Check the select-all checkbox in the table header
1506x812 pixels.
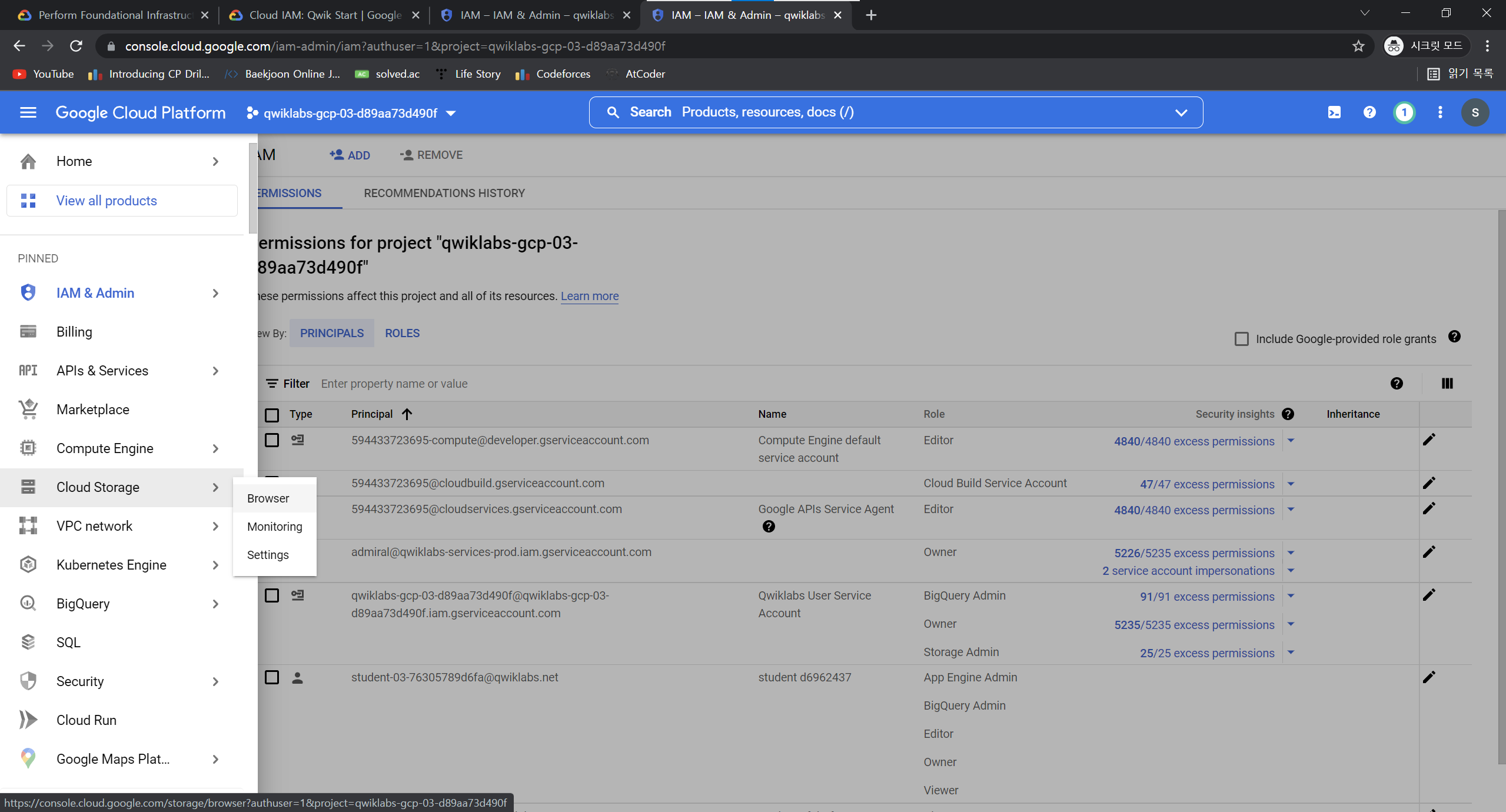(x=272, y=415)
